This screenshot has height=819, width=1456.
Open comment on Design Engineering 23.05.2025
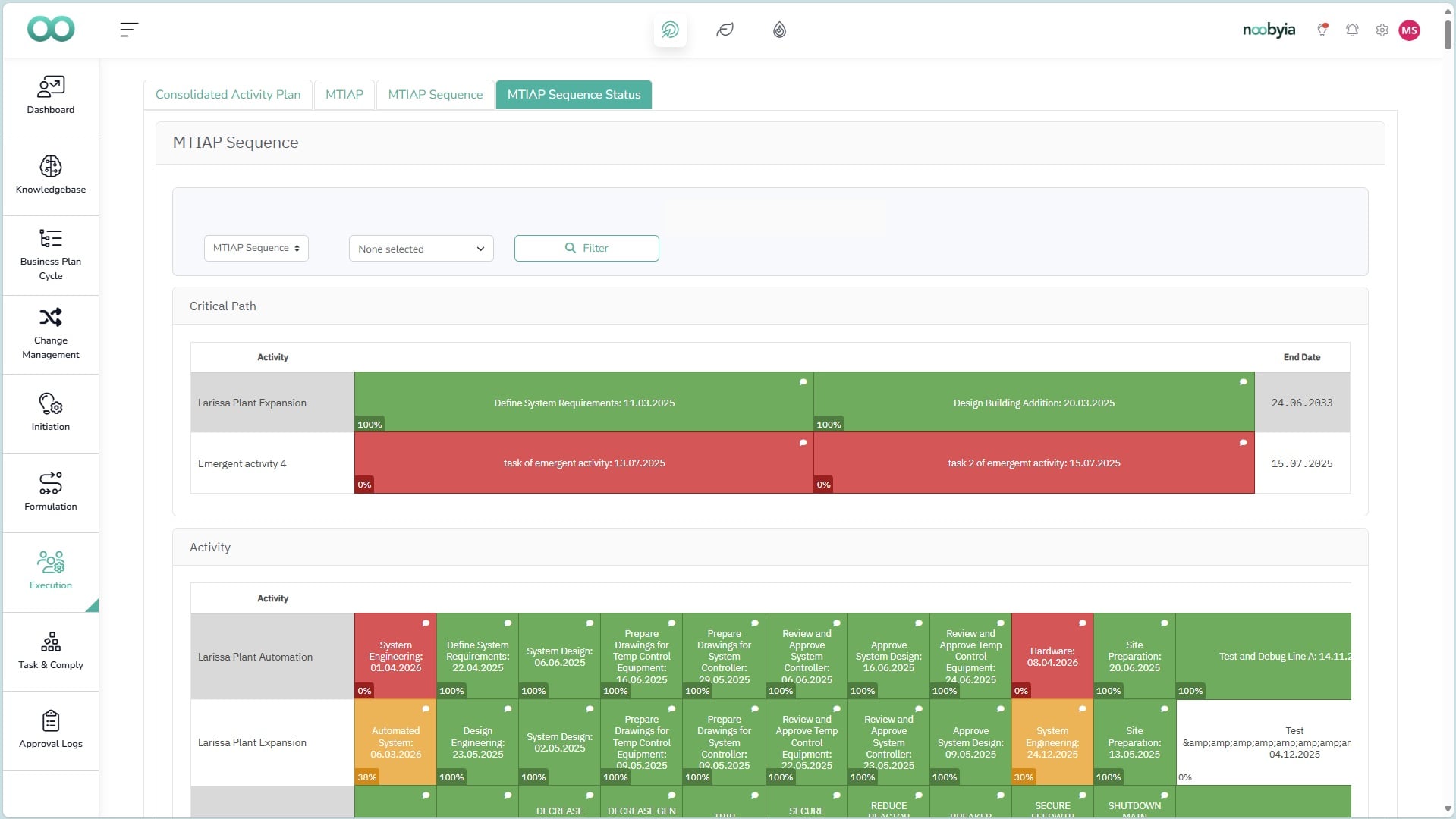pos(508,709)
